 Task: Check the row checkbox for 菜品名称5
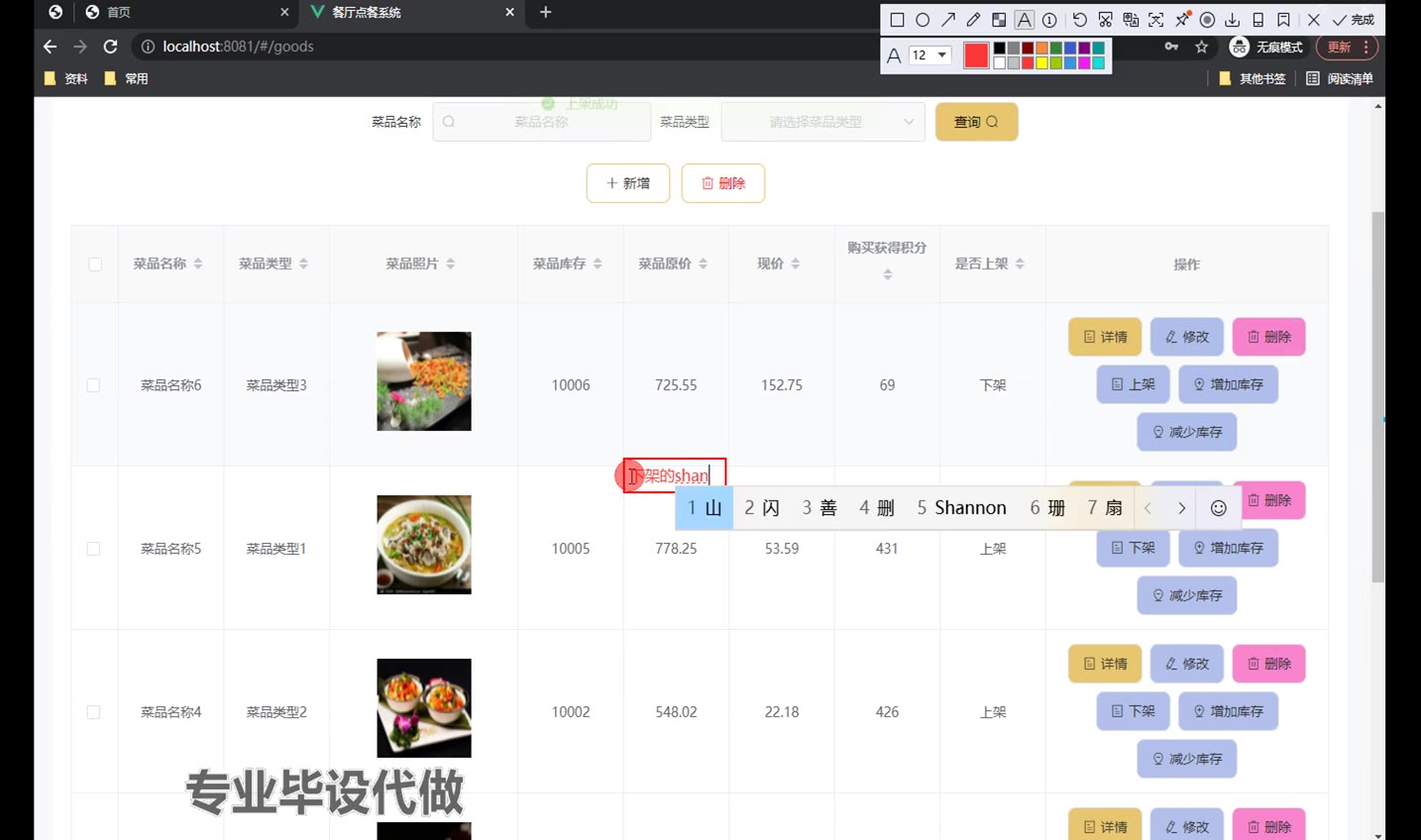pyautogui.click(x=93, y=549)
